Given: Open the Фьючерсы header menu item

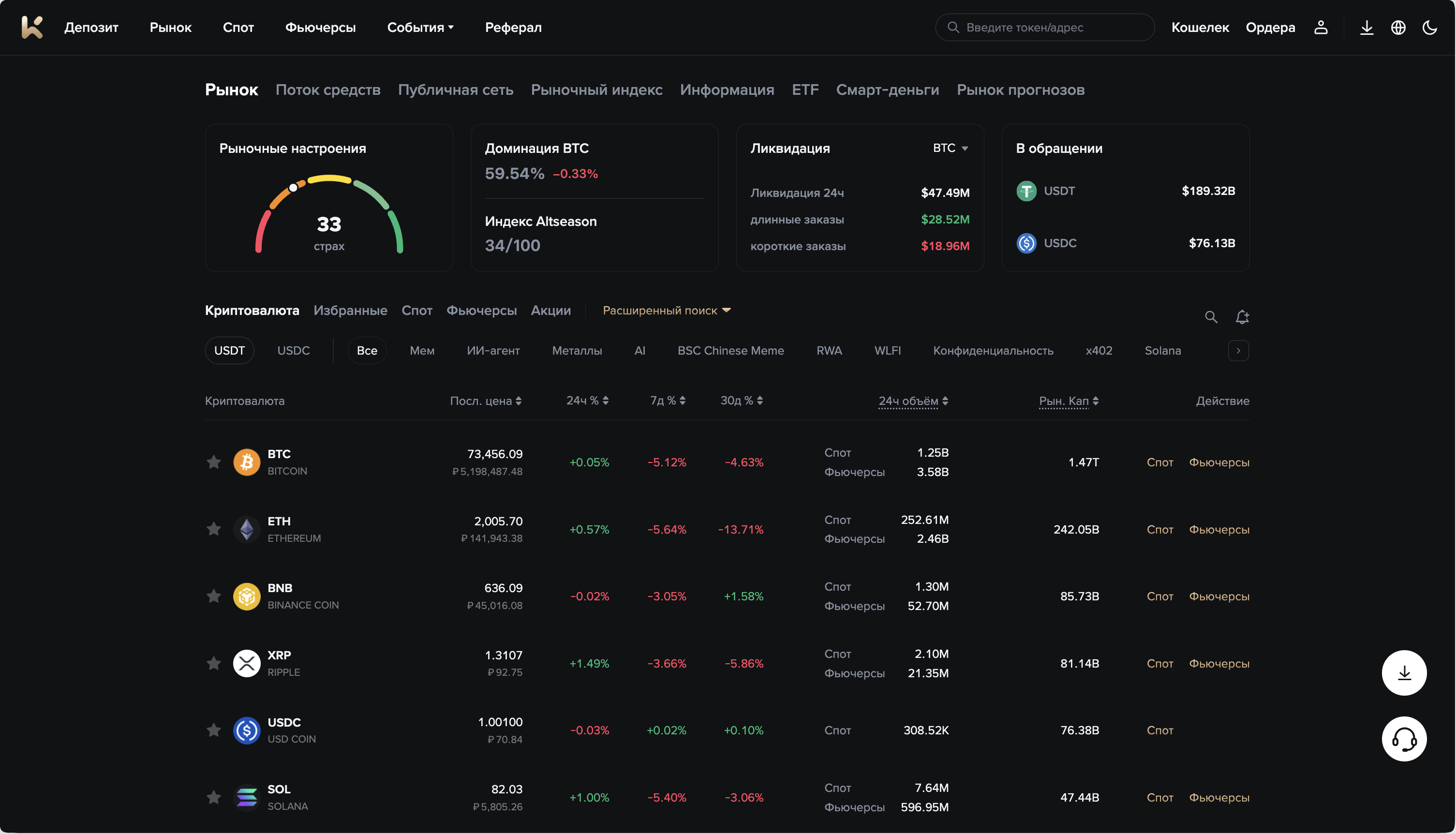Looking at the screenshot, I should (x=320, y=27).
